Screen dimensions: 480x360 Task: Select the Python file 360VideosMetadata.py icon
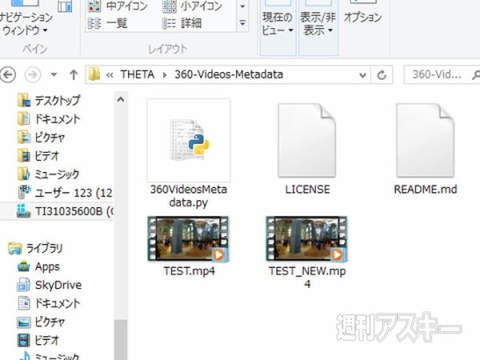[189, 140]
